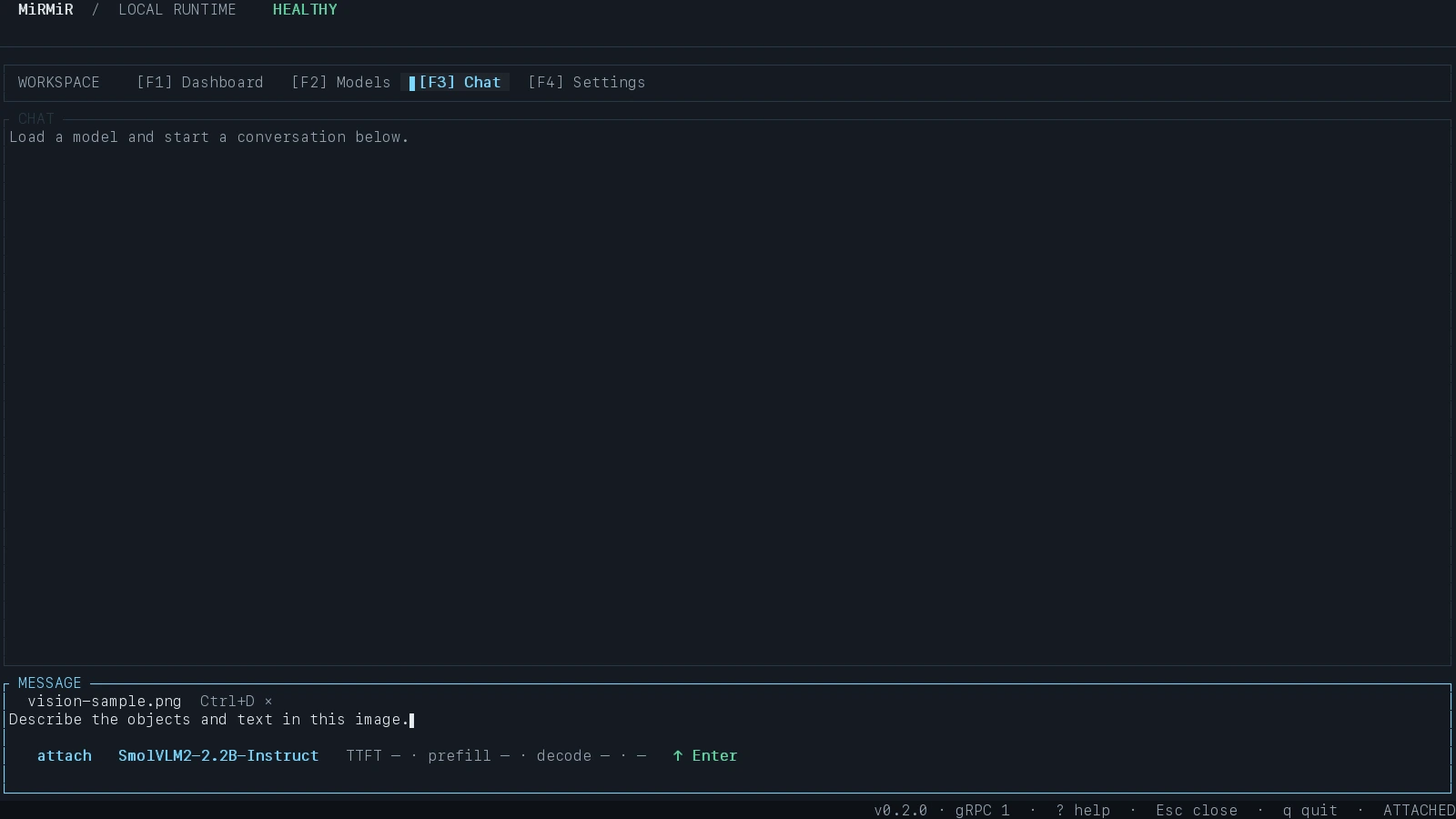Image resolution: width=1456 pixels, height=819 pixels.
Task: Focus the message input text line
Action: [x=728, y=720]
